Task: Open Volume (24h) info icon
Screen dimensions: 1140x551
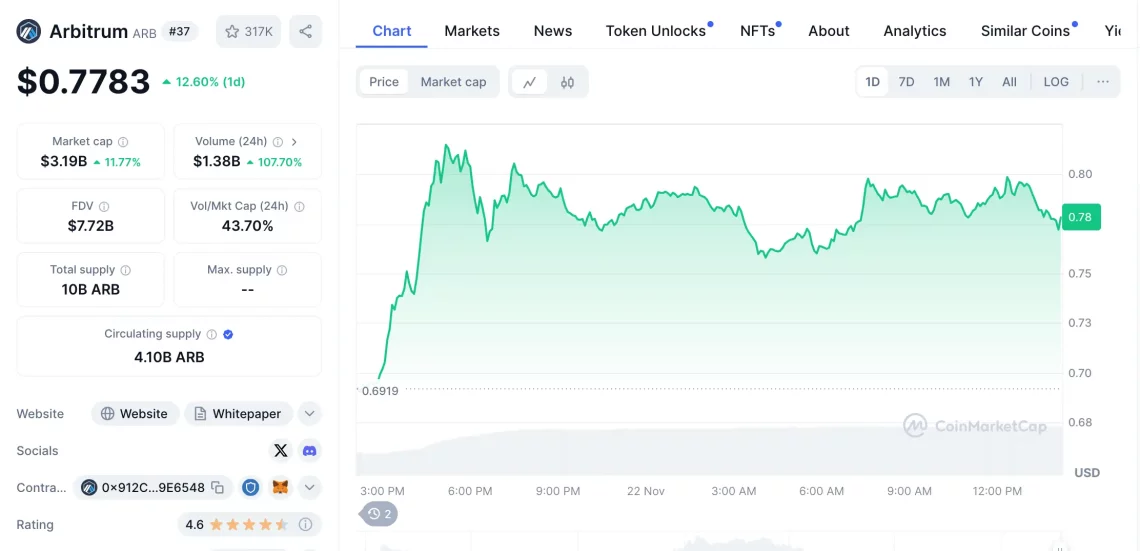Action: click(x=277, y=142)
